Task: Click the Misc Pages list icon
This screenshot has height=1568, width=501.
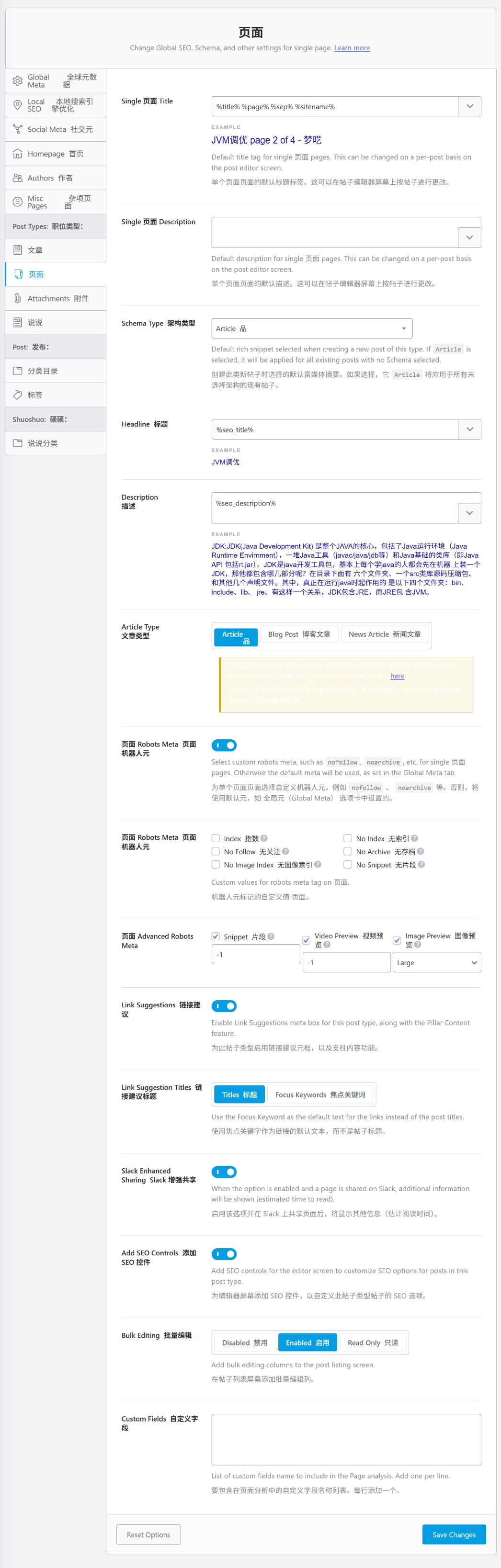Action: pos(18,202)
